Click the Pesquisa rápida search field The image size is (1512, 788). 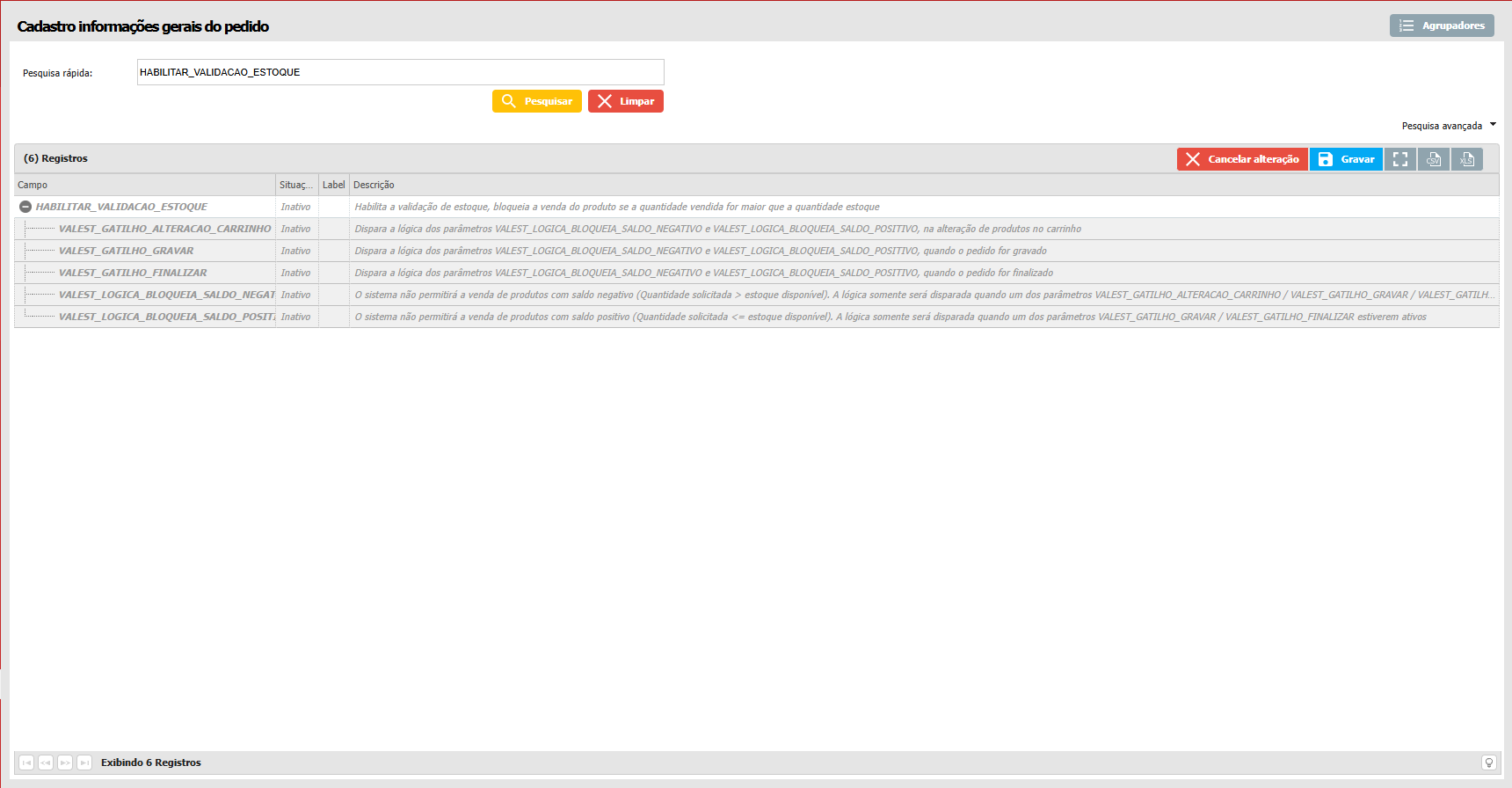(400, 72)
